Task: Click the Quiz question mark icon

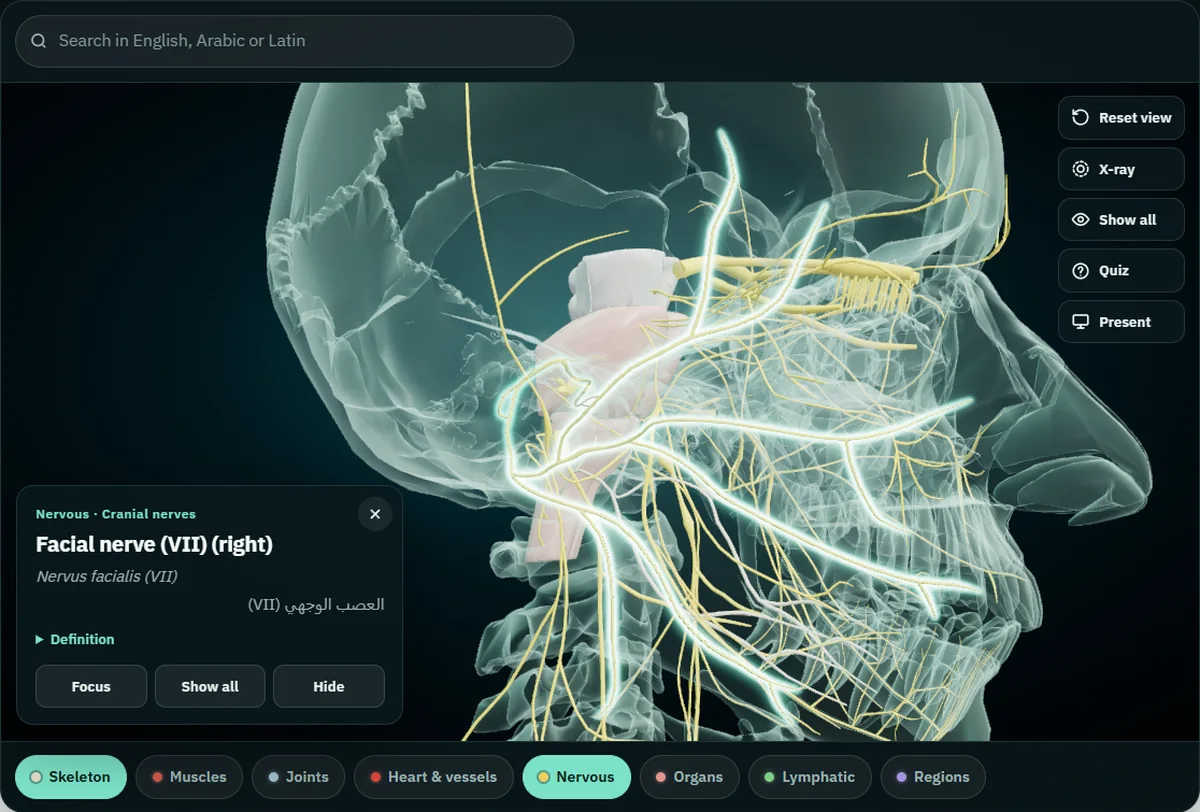Action: coord(1080,271)
